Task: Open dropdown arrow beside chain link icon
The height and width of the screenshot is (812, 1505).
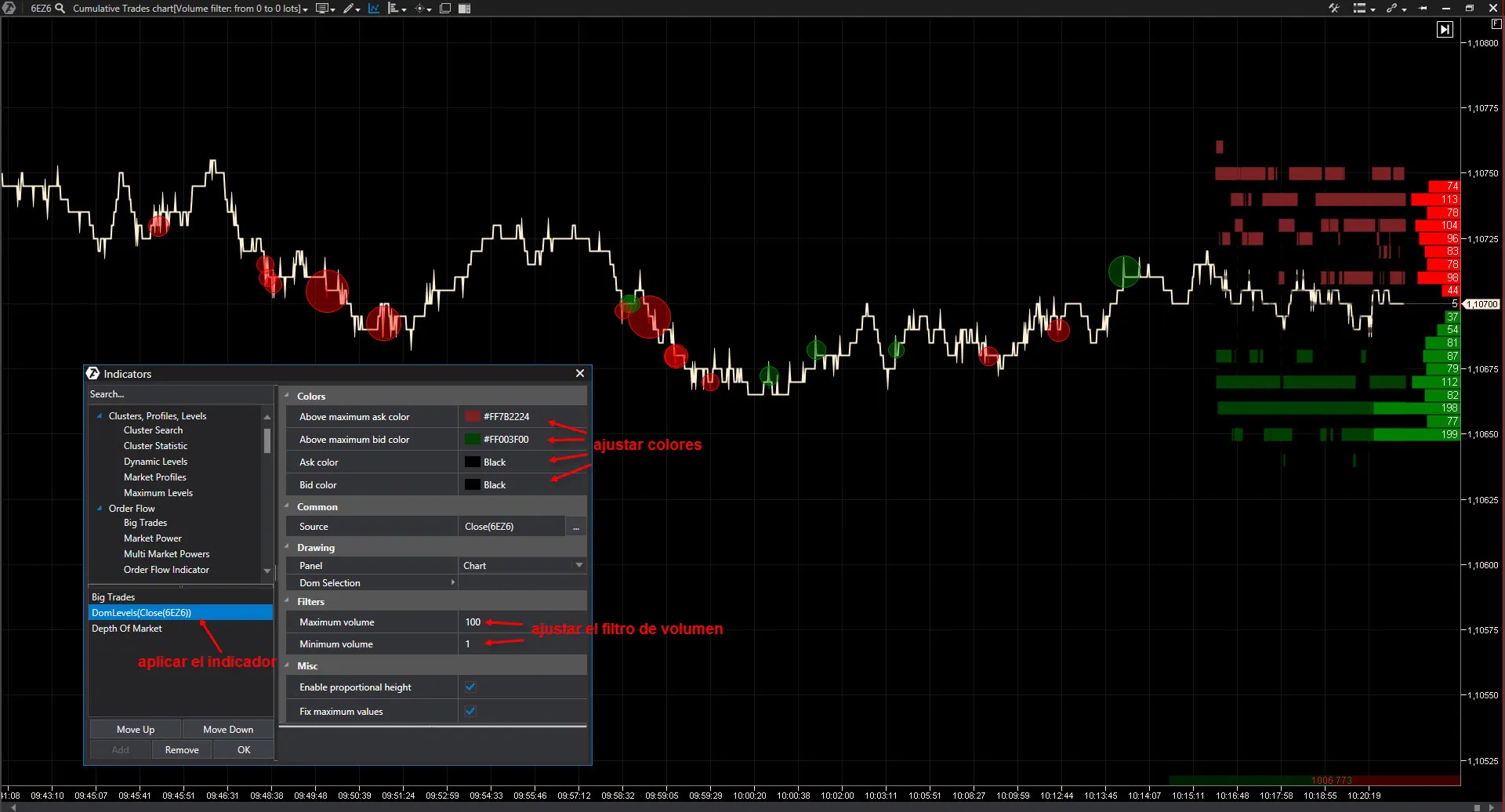Action: pos(1404,9)
